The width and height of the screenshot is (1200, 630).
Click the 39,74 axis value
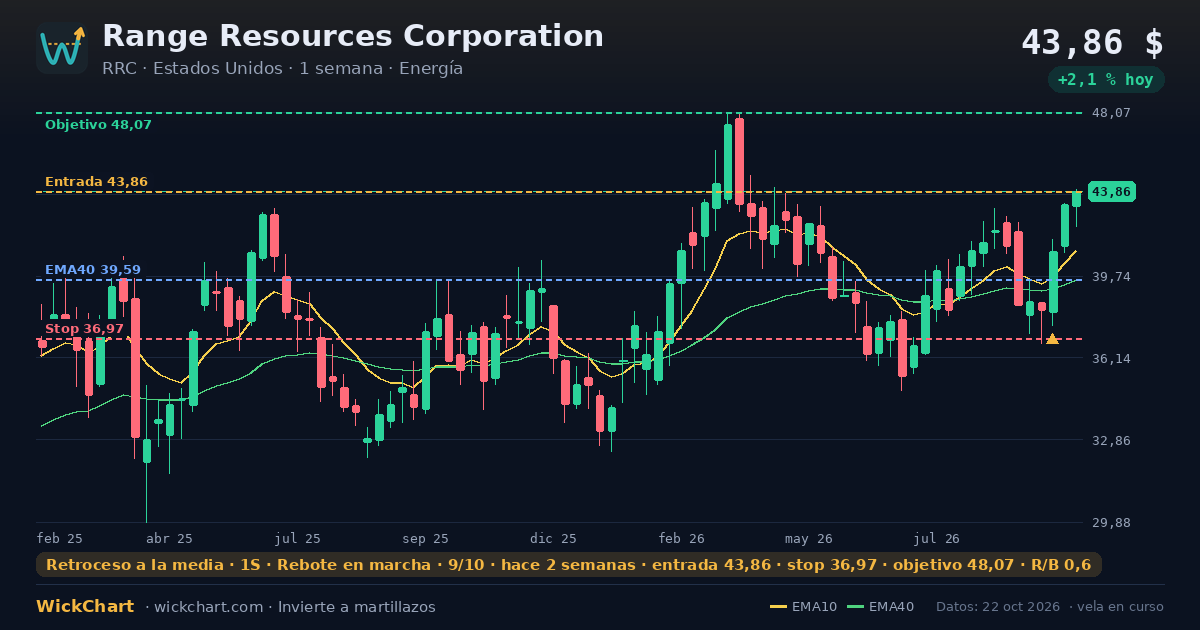1111,276
